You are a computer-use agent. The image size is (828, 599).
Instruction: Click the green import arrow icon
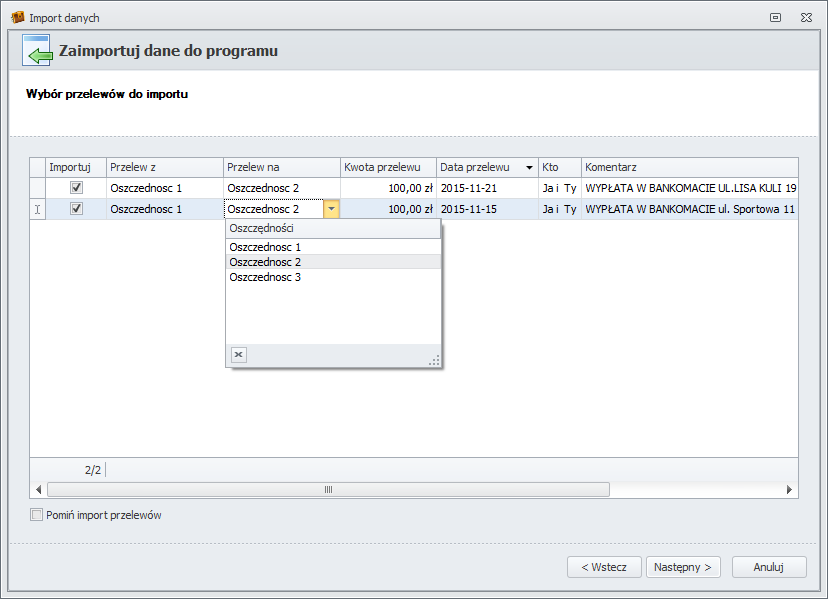click(x=37, y=51)
